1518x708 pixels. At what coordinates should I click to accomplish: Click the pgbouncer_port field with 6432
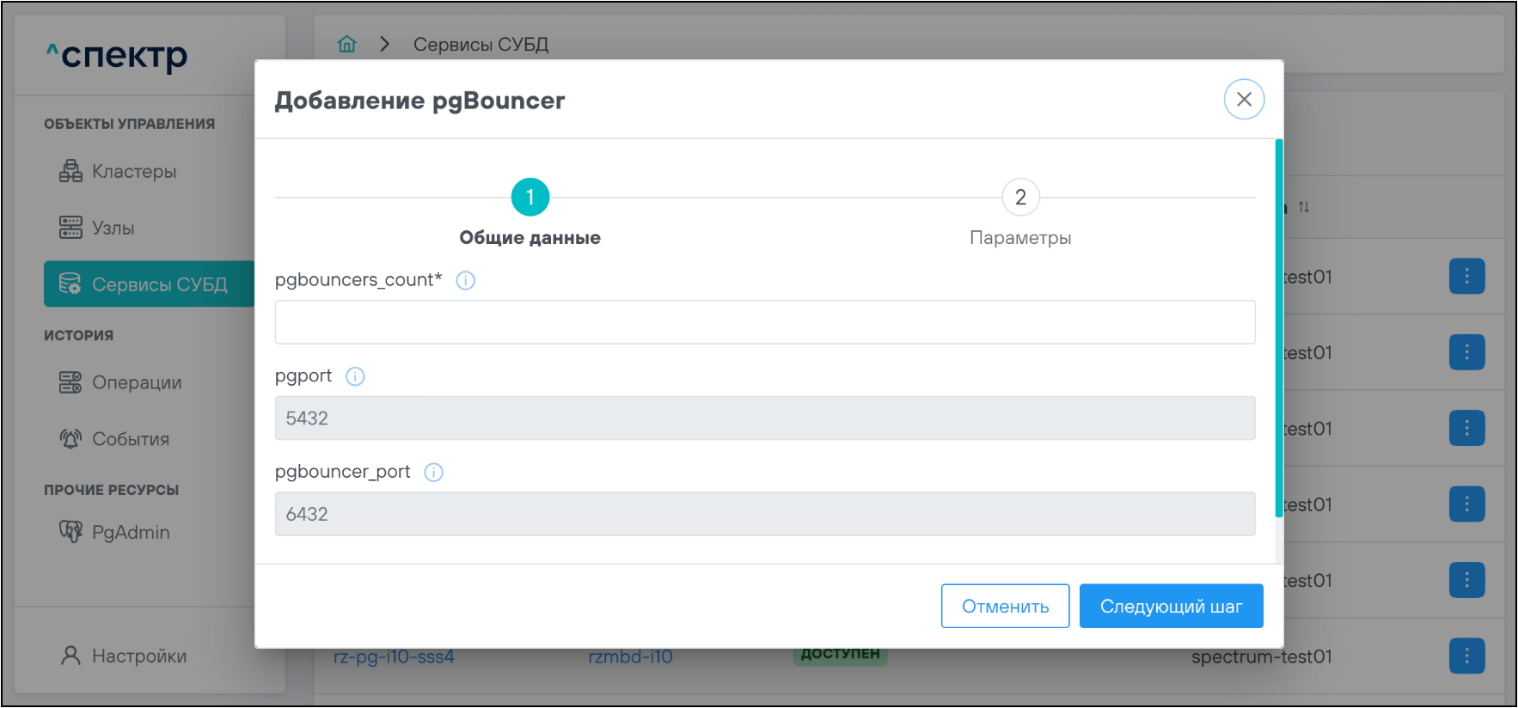click(765, 513)
